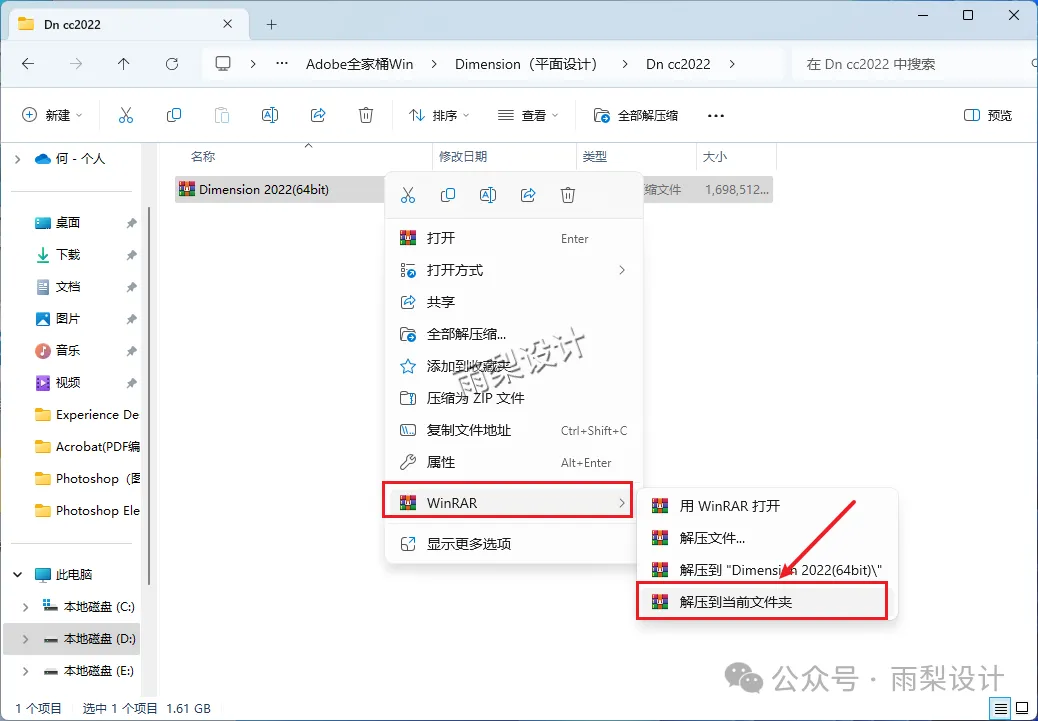
Task: Click the 全部解压缩 toolbar button
Action: click(x=636, y=115)
